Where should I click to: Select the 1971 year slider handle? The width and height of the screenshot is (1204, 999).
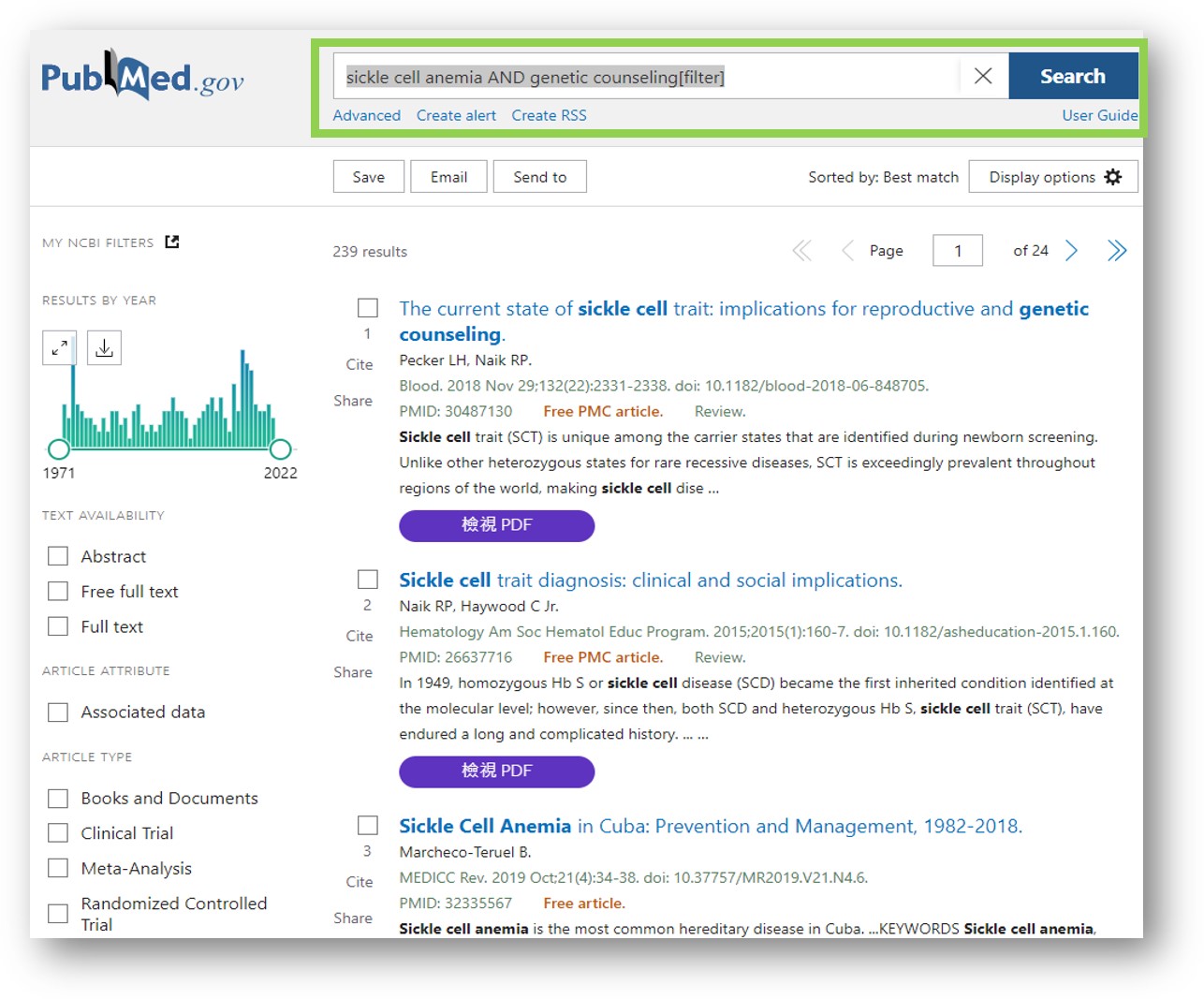59,448
